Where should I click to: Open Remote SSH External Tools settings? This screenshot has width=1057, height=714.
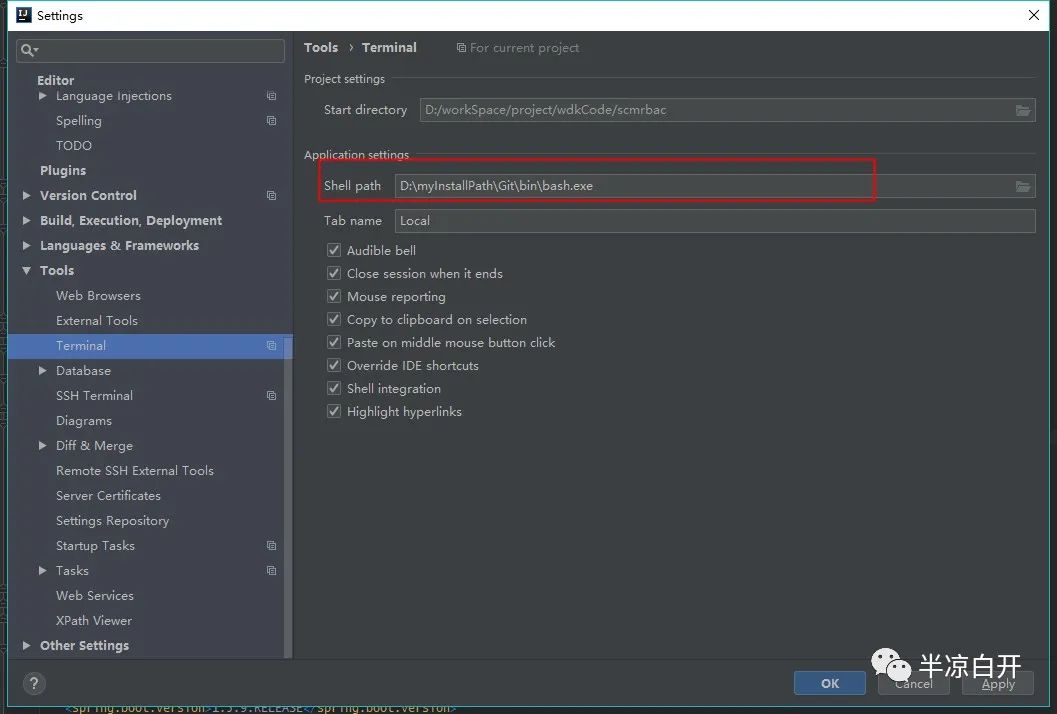point(135,471)
